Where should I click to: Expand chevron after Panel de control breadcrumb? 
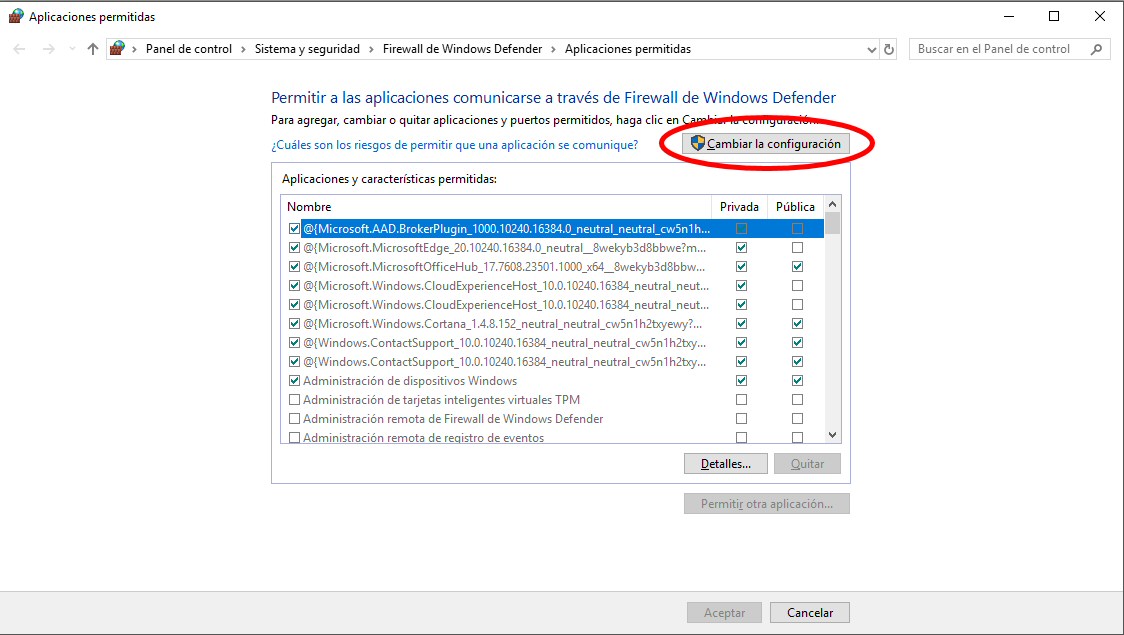(243, 49)
